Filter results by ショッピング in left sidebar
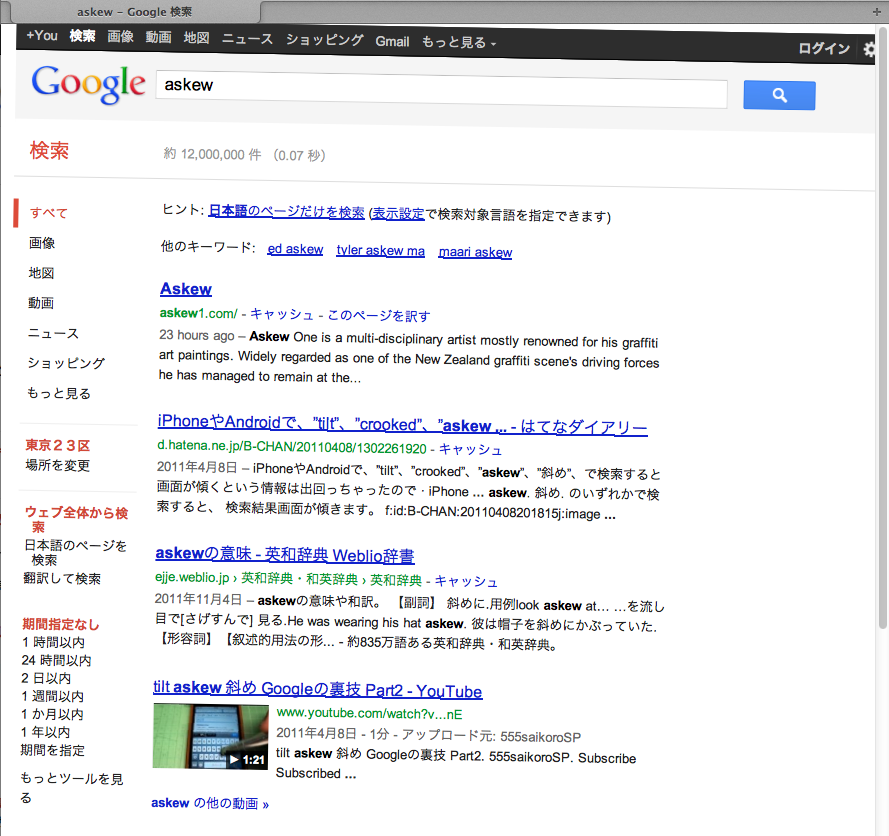The height and width of the screenshot is (836, 889). pos(66,363)
